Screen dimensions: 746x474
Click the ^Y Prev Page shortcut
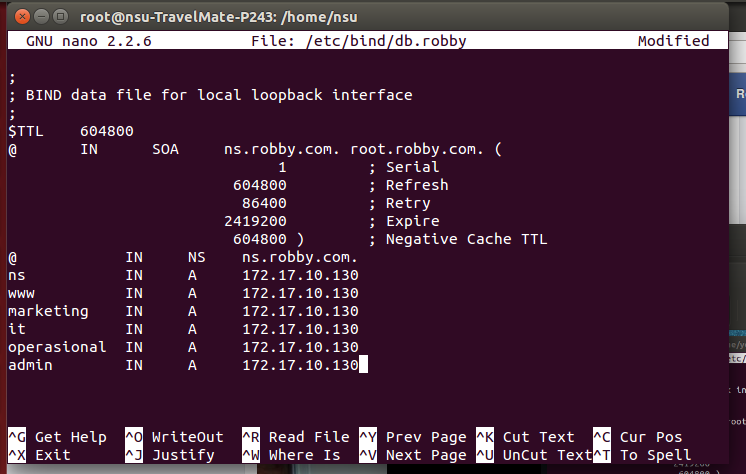(412, 437)
